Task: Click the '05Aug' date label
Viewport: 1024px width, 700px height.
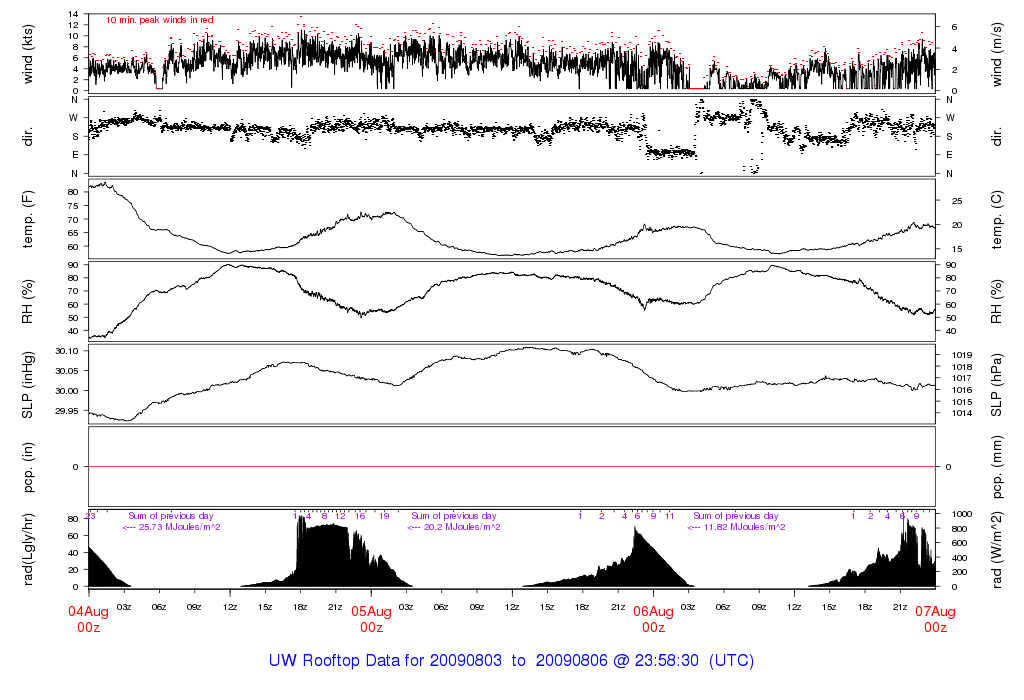Action: click(371, 612)
